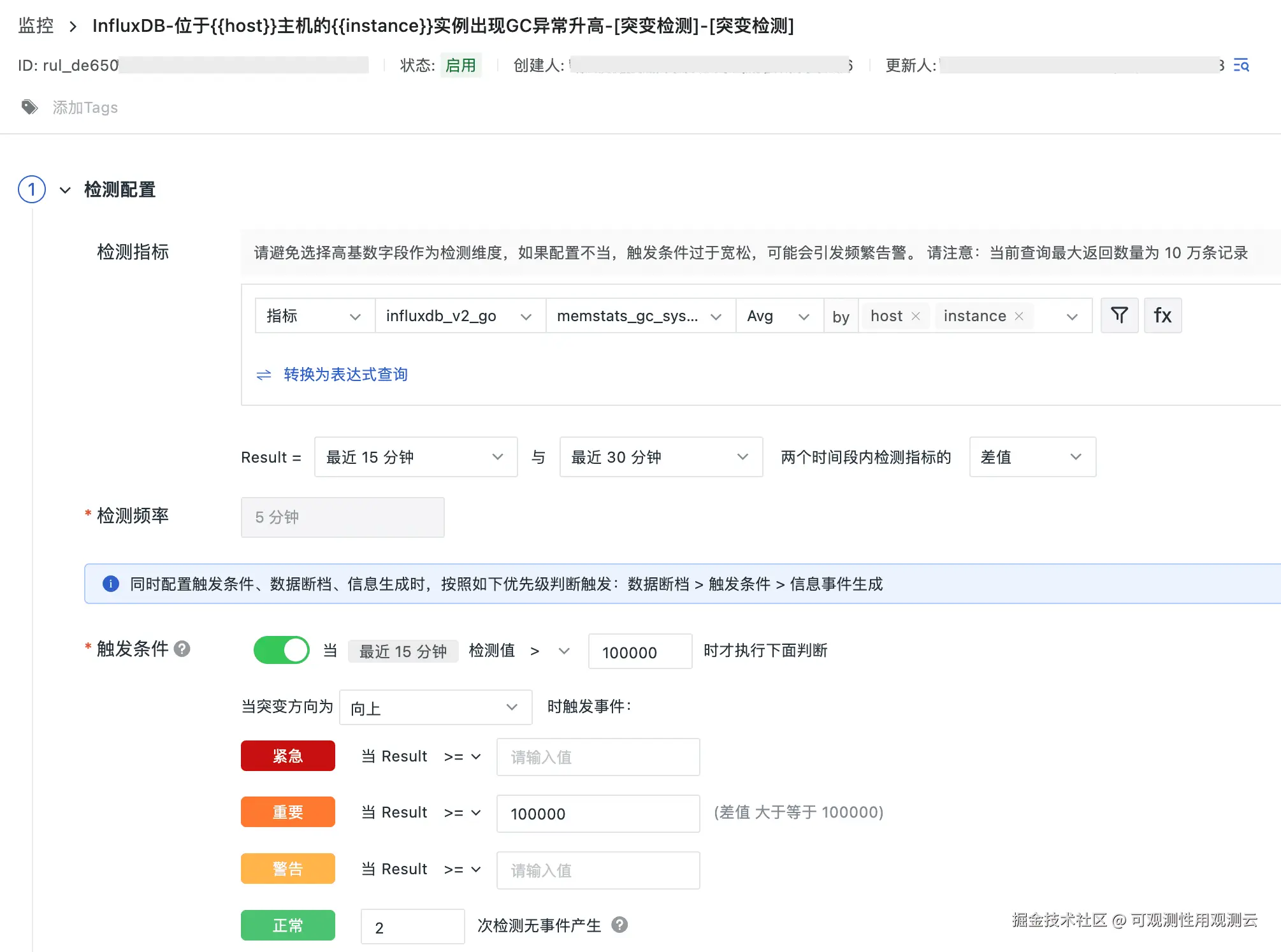Image resolution: width=1281 pixels, height=952 pixels.
Task: Go to 监控 in the breadcrumb
Action: click(36, 25)
